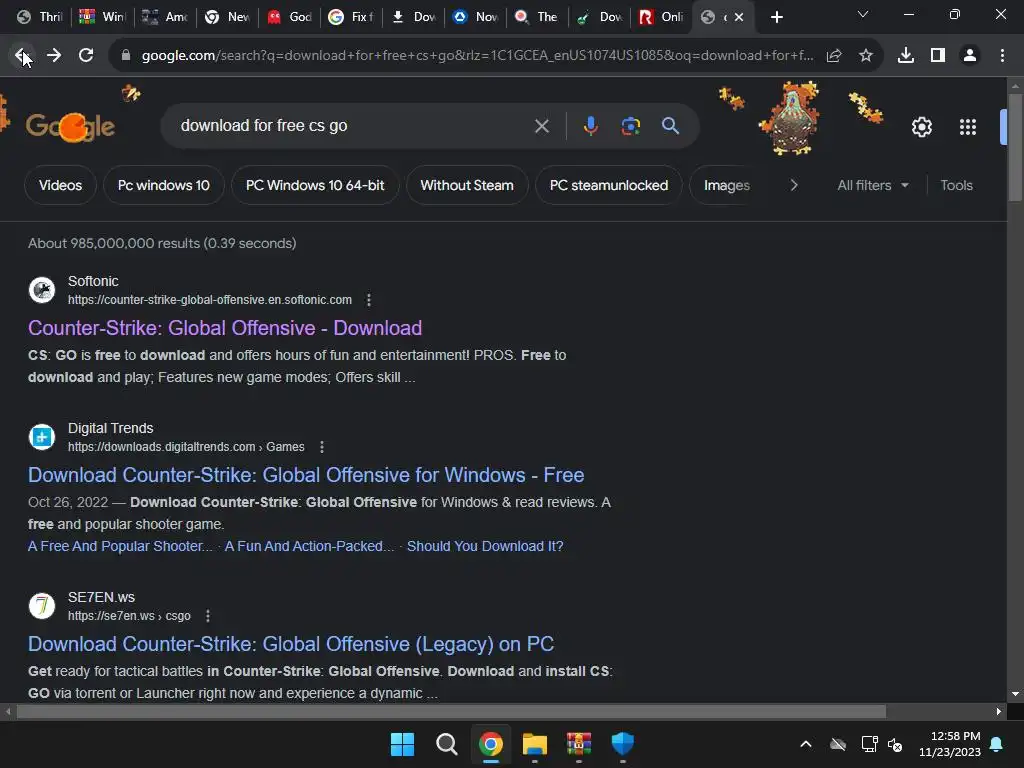The image size is (1024, 768).
Task: Open WinRAR from taskbar
Action: point(579,744)
